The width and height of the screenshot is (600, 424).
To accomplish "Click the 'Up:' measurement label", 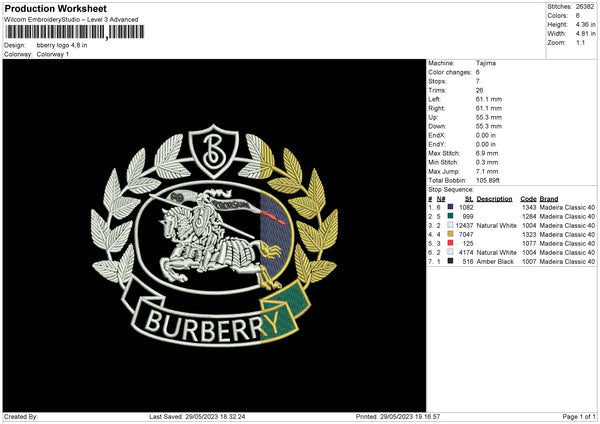I will click(x=433, y=117).
